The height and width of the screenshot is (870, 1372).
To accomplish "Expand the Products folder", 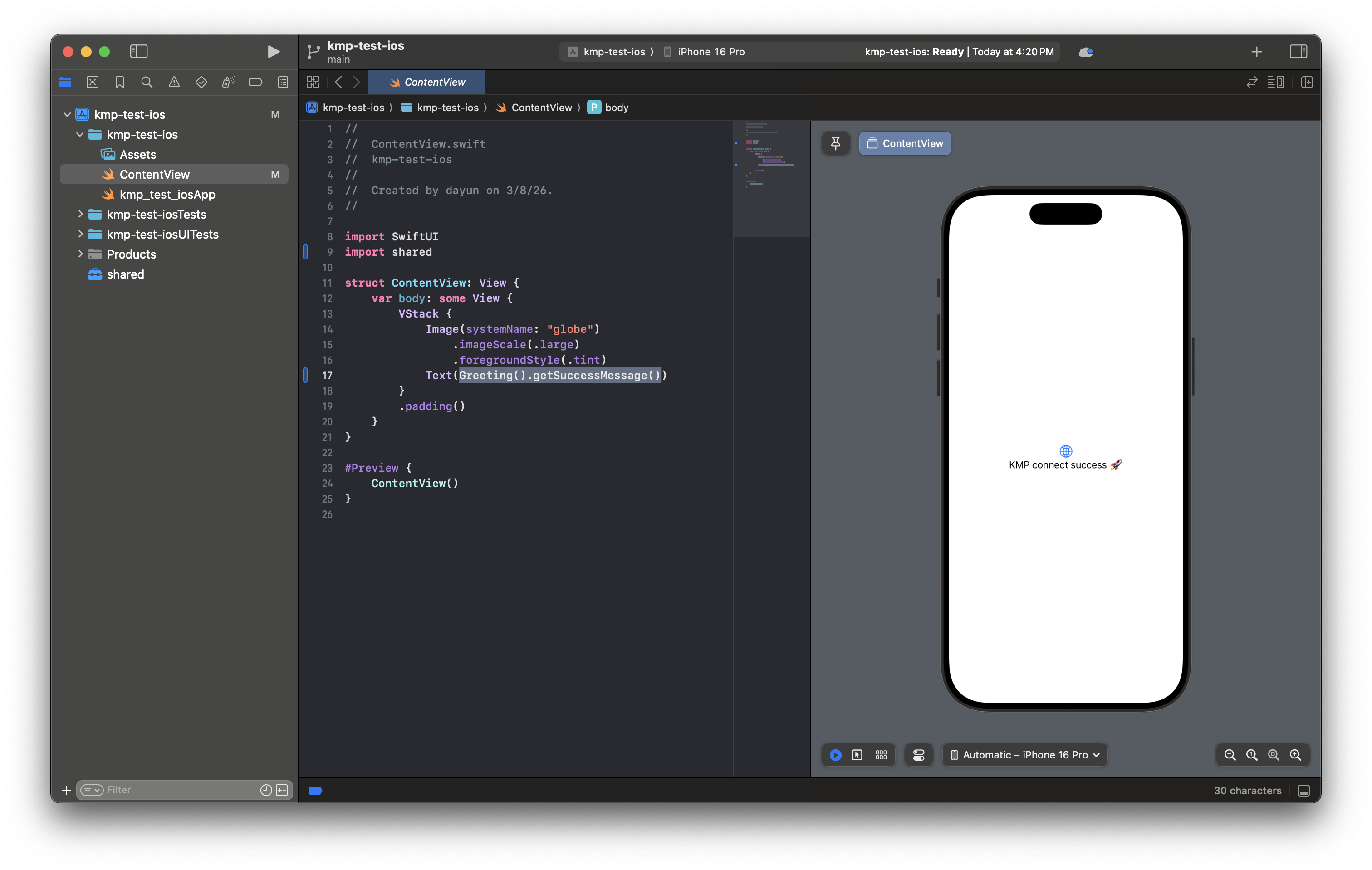I will 80,254.
